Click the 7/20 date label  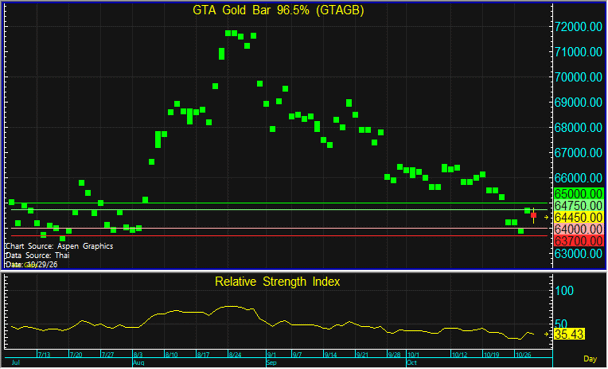pyautogui.click(x=76, y=355)
